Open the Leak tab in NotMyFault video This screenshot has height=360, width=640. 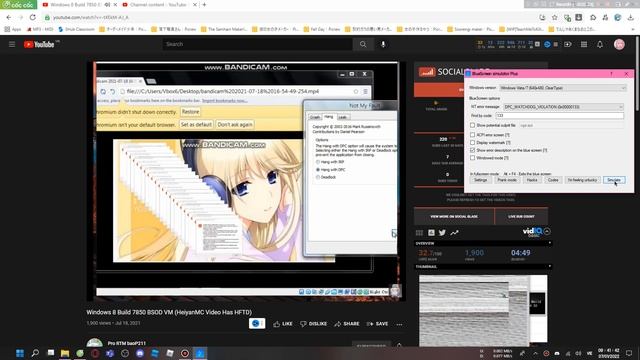click(342, 117)
